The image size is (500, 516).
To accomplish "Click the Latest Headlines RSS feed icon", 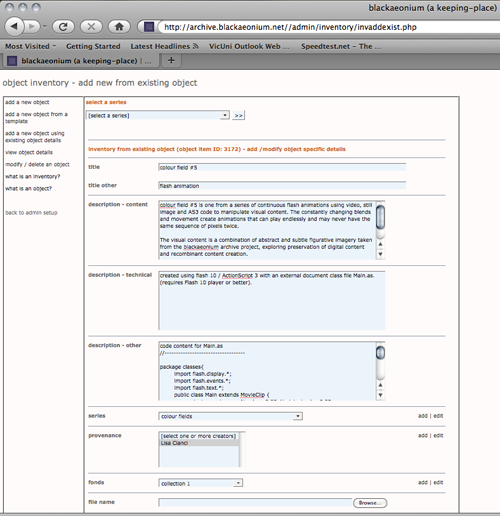I will click(x=196, y=46).
